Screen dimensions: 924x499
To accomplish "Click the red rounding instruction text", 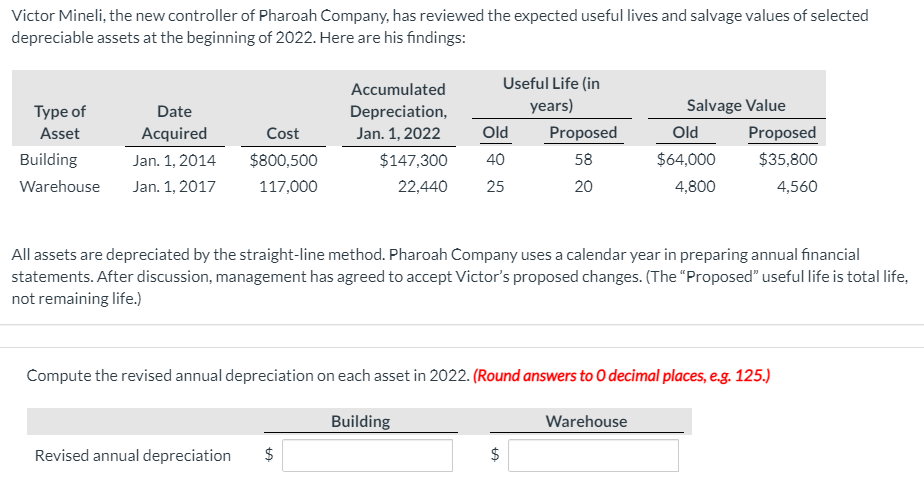I will point(621,376).
